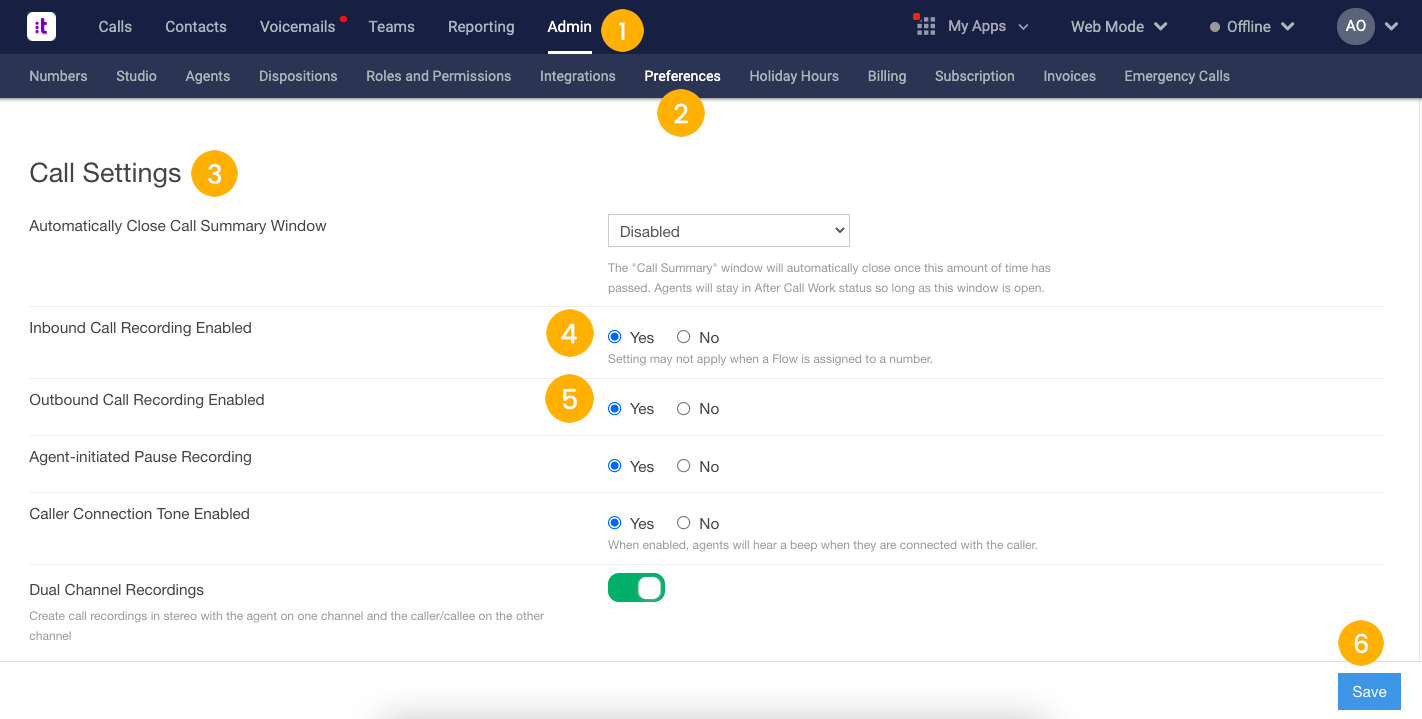Open the Billing tab
The image size is (1422, 719).
[886, 76]
